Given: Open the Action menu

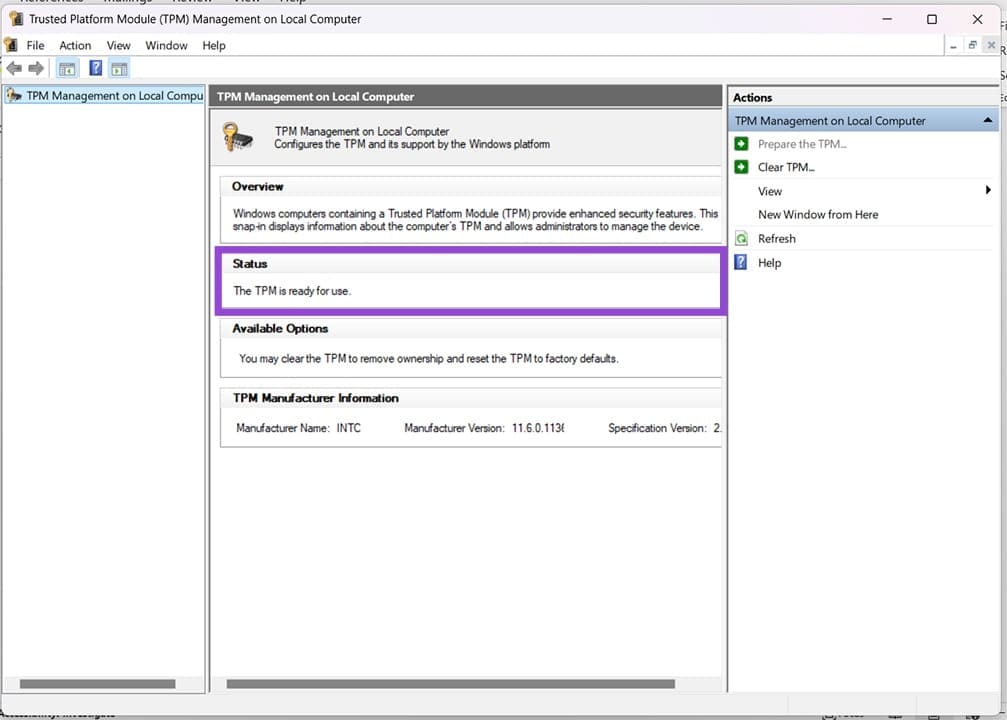Looking at the screenshot, I should tap(75, 45).
